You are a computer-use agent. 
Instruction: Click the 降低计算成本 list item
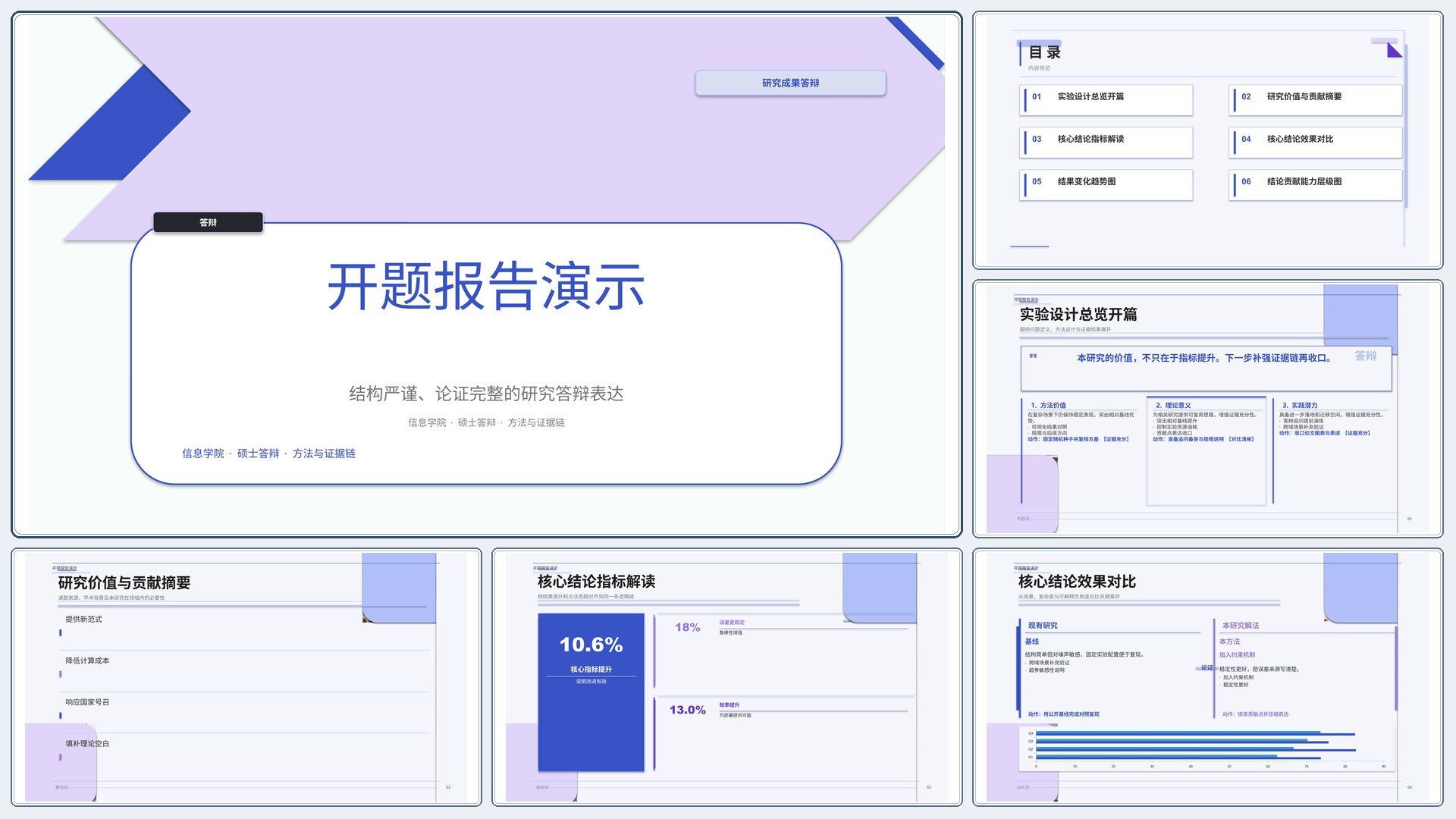coord(87,661)
